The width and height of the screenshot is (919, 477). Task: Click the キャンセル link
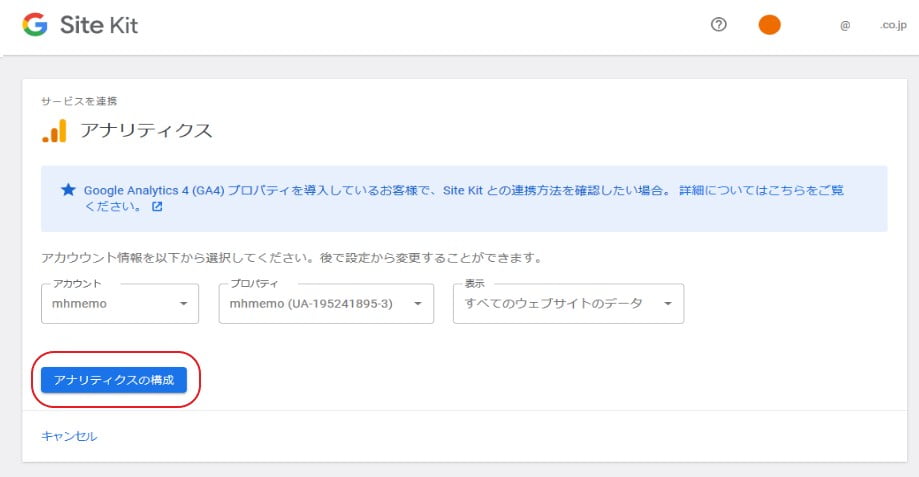tap(69, 436)
